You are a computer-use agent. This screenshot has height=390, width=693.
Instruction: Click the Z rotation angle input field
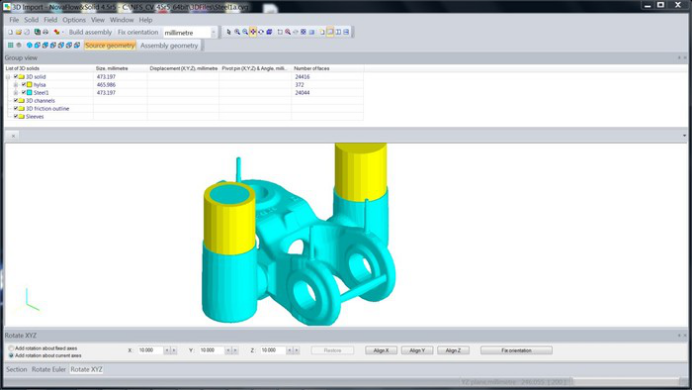273,350
